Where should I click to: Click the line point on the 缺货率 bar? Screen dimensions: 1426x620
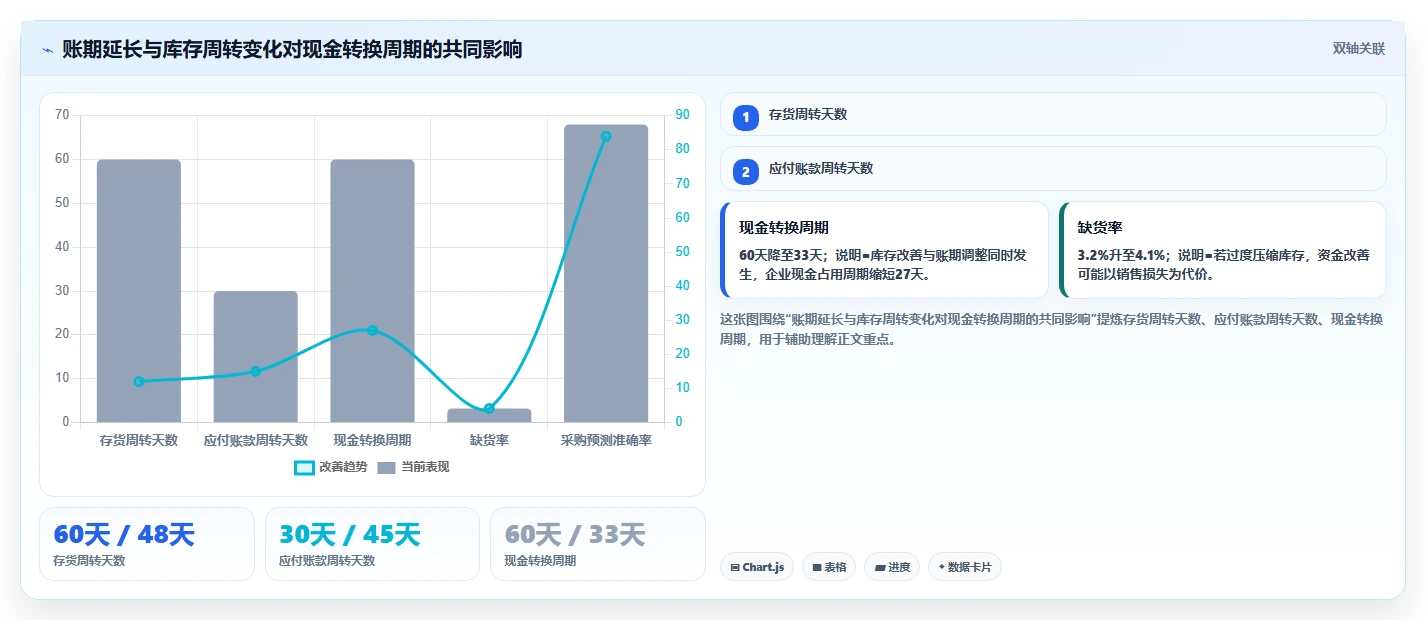click(x=489, y=408)
